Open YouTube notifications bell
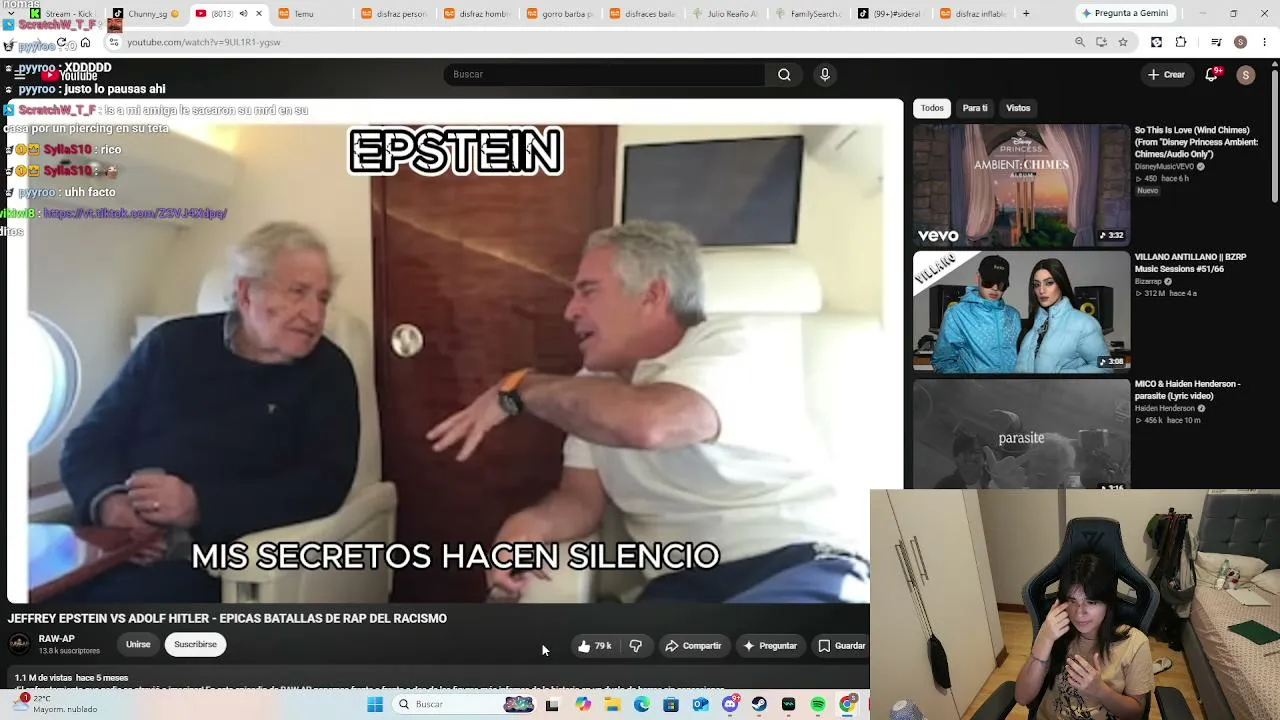Image resolution: width=1280 pixels, height=720 pixels. coord(1212,74)
